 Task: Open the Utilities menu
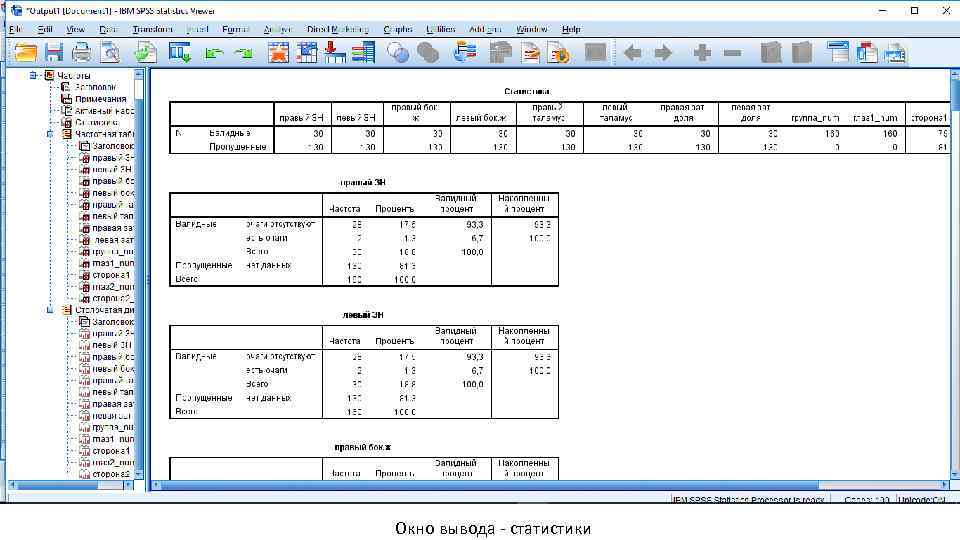click(440, 29)
